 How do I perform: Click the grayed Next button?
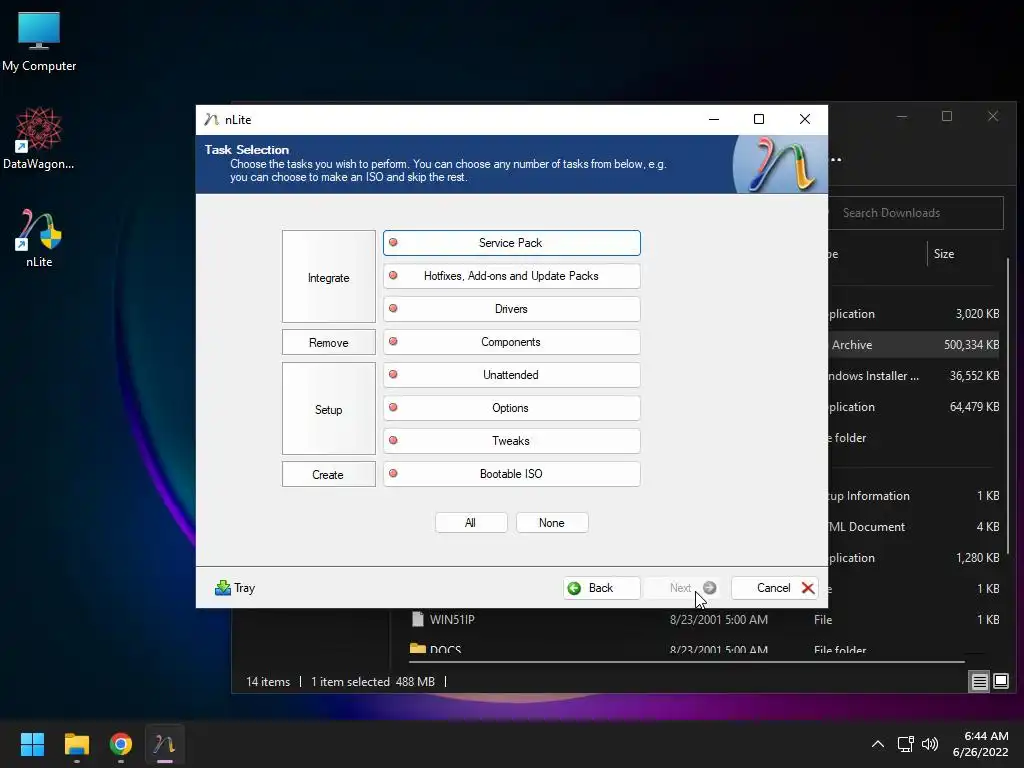[x=683, y=588]
